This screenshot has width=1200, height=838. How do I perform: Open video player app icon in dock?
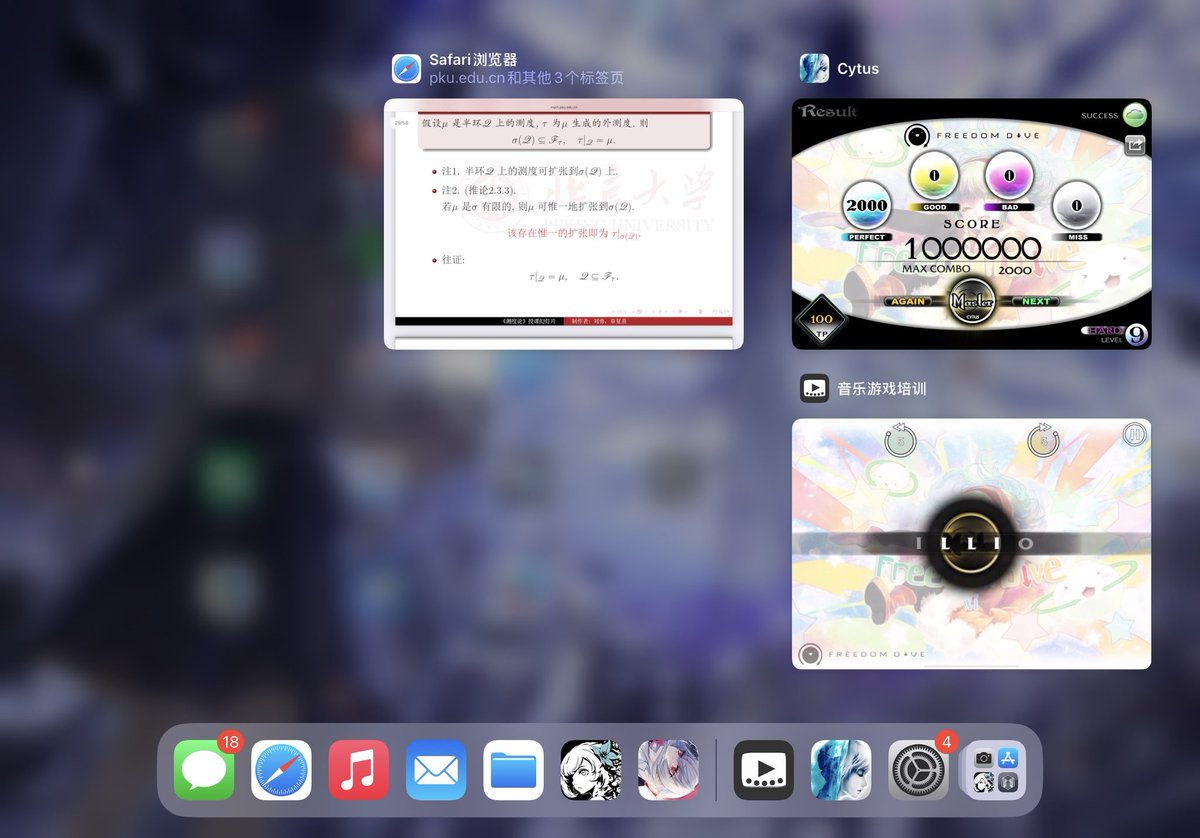click(x=764, y=770)
